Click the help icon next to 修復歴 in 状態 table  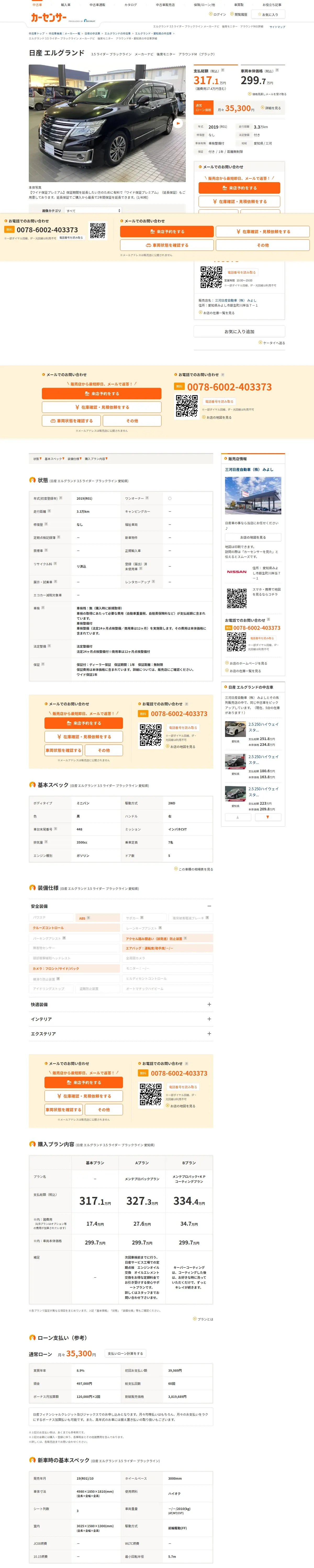(x=46, y=524)
